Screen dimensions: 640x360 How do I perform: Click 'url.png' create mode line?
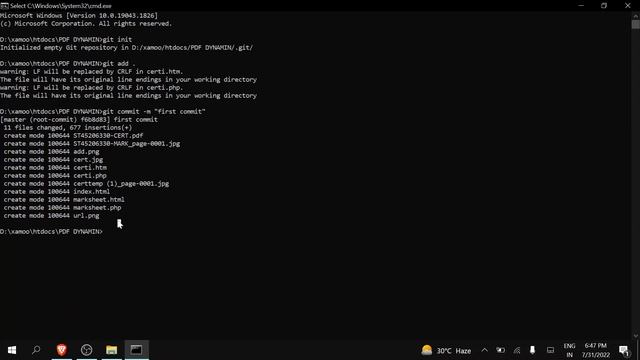[x=51, y=216]
